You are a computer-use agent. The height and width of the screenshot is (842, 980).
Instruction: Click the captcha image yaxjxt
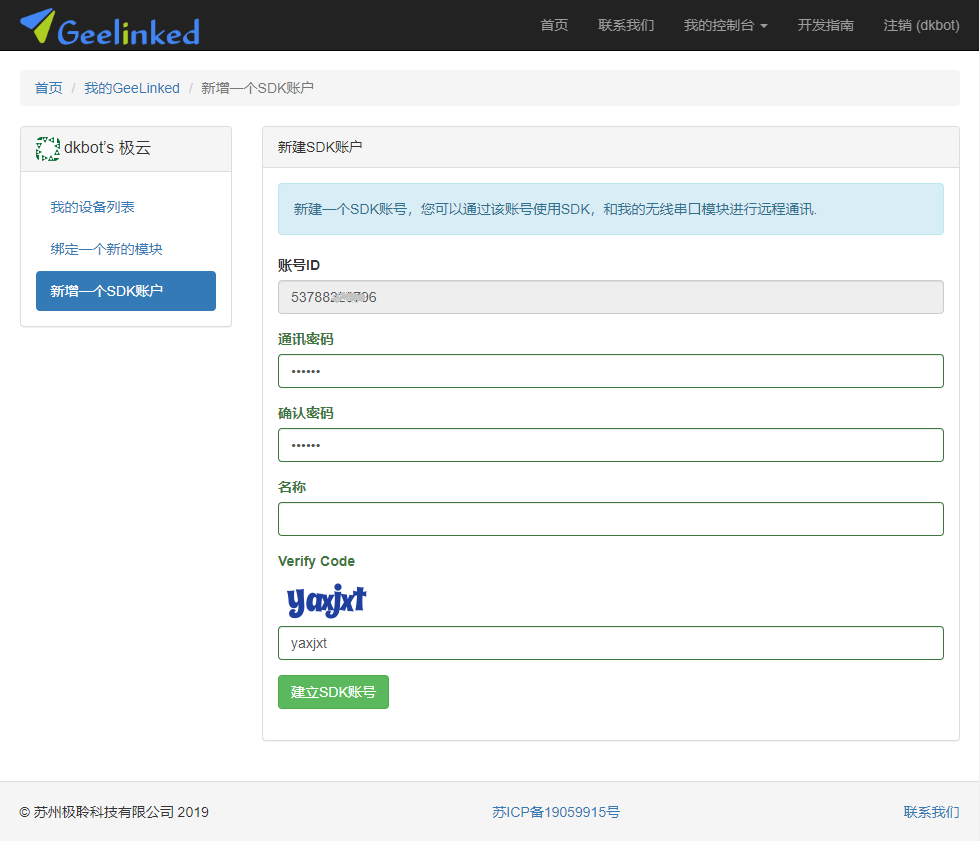click(326, 601)
